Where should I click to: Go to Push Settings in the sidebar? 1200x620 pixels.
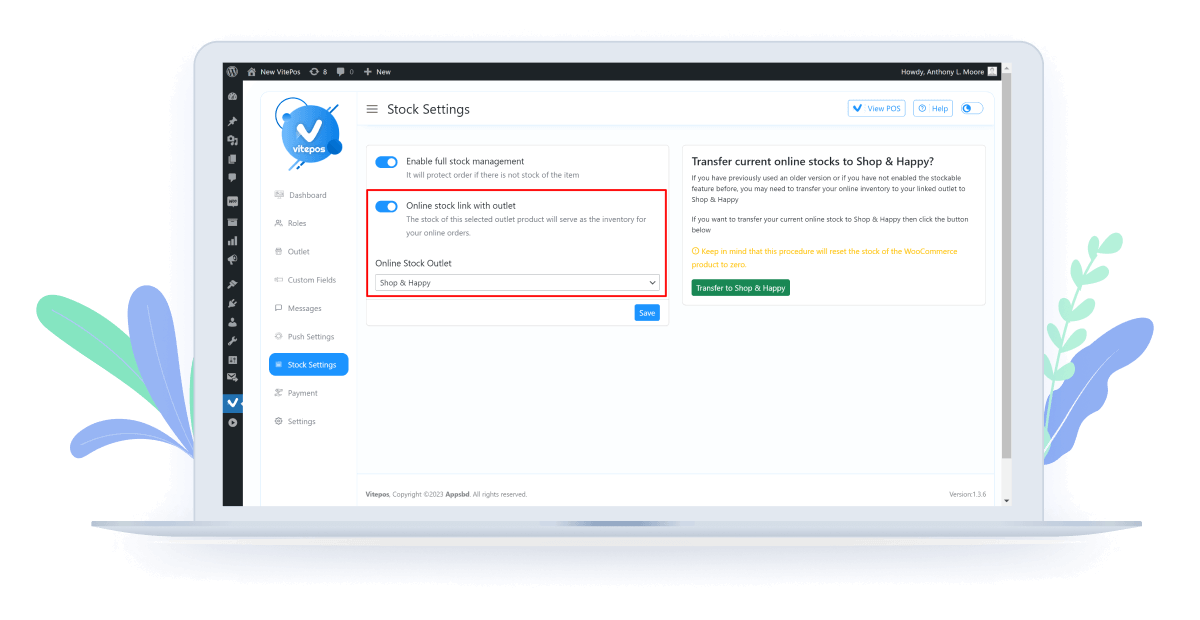click(309, 337)
